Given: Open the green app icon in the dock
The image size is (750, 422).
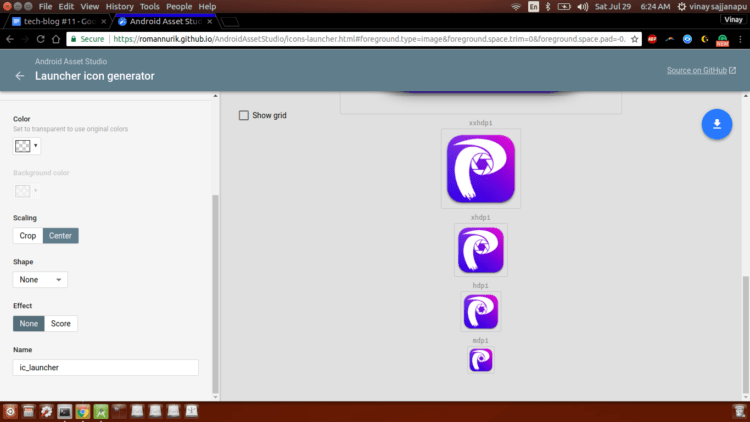Looking at the screenshot, I should coord(101,411).
